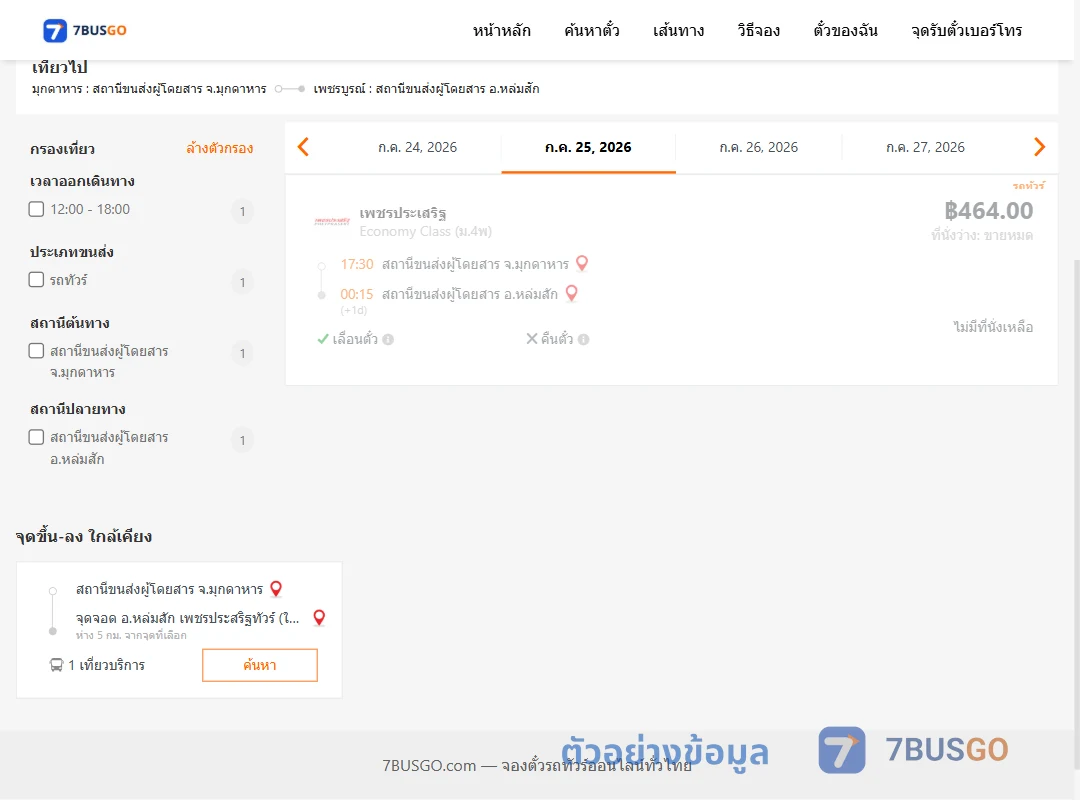Open map pin for จุดจอด อ.หล่มสัก เพชรประเสริฐทัวร์
The image size is (1080, 800).
(x=319, y=617)
